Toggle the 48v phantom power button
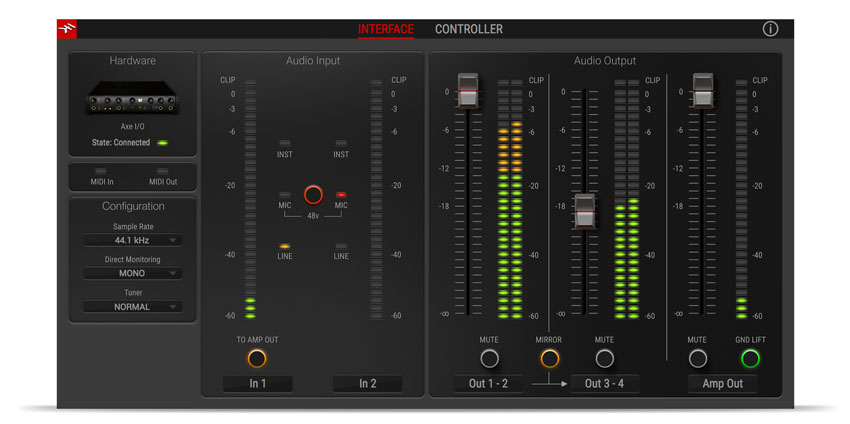The height and width of the screenshot is (424, 850). pyautogui.click(x=313, y=195)
